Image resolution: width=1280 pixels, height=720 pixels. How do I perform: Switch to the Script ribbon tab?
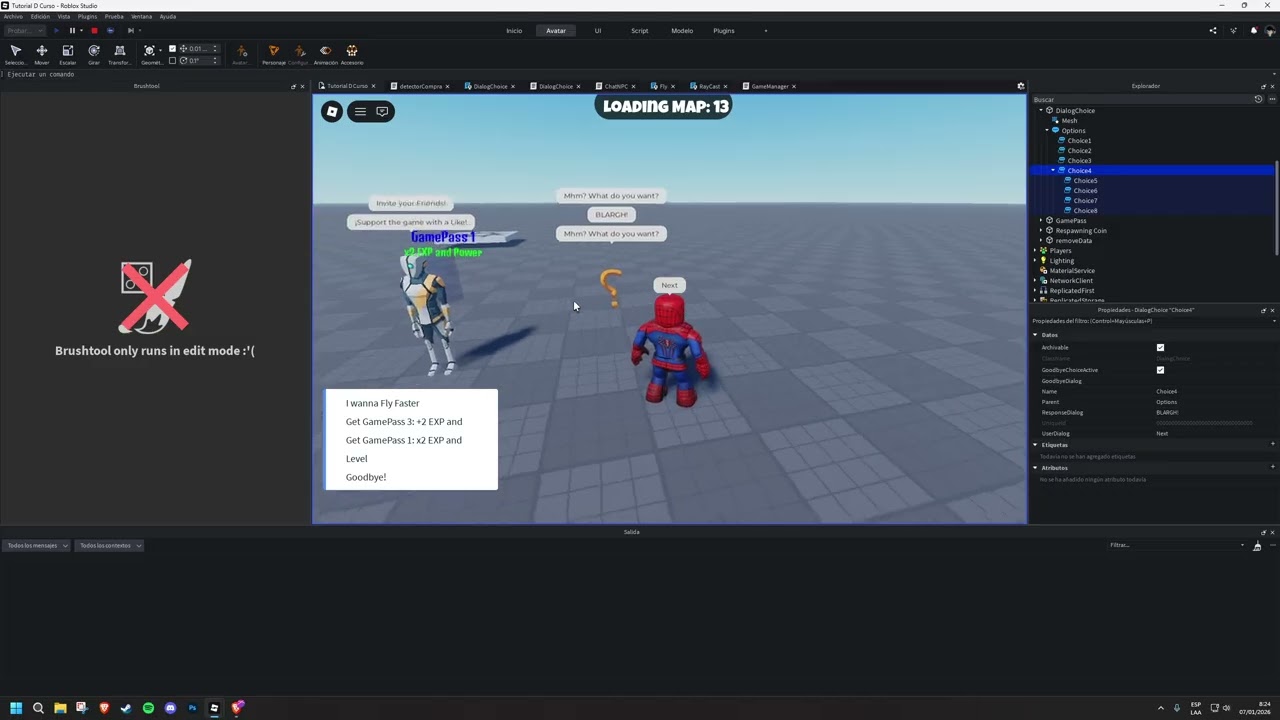pyautogui.click(x=639, y=31)
